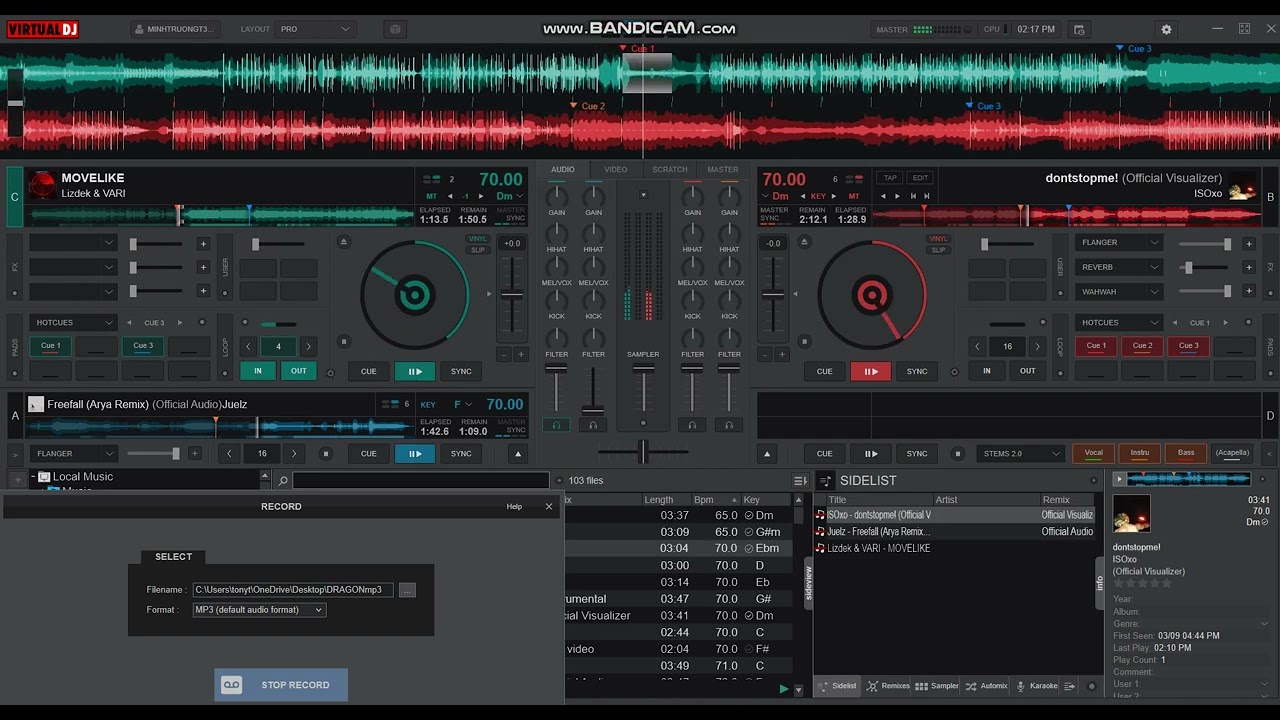Click the Filename input field

293,590
